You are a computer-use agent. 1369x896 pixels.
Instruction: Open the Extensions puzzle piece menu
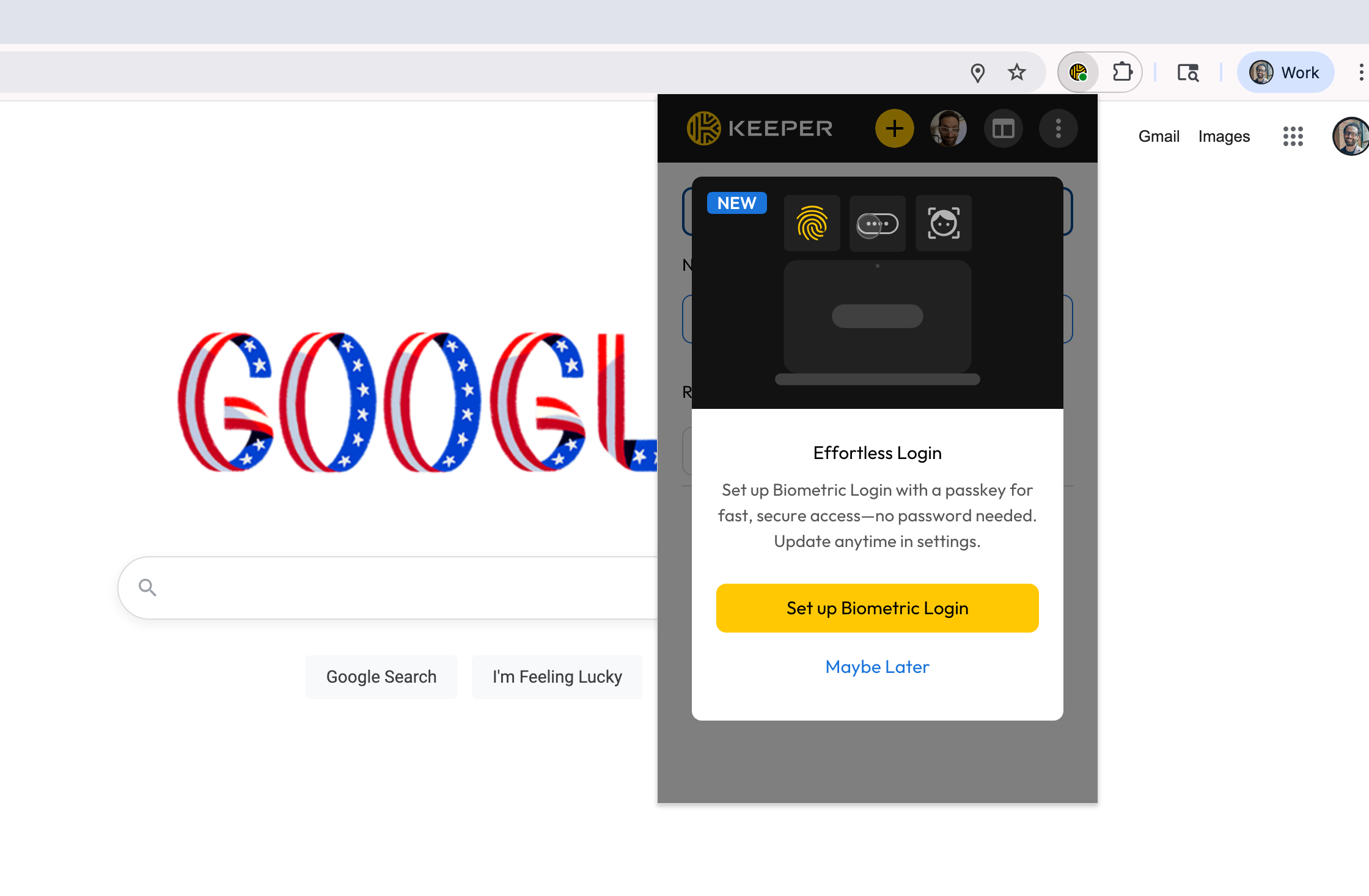(x=1122, y=73)
